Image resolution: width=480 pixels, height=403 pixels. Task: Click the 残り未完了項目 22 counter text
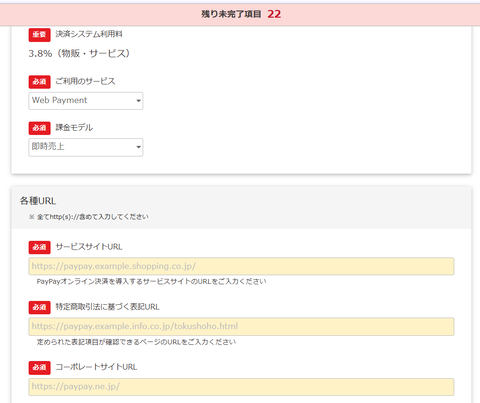(241, 14)
